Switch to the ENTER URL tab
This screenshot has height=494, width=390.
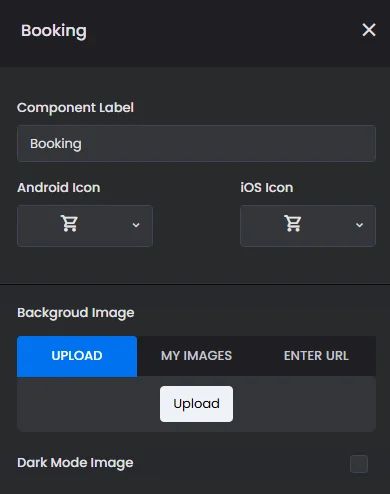316,356
